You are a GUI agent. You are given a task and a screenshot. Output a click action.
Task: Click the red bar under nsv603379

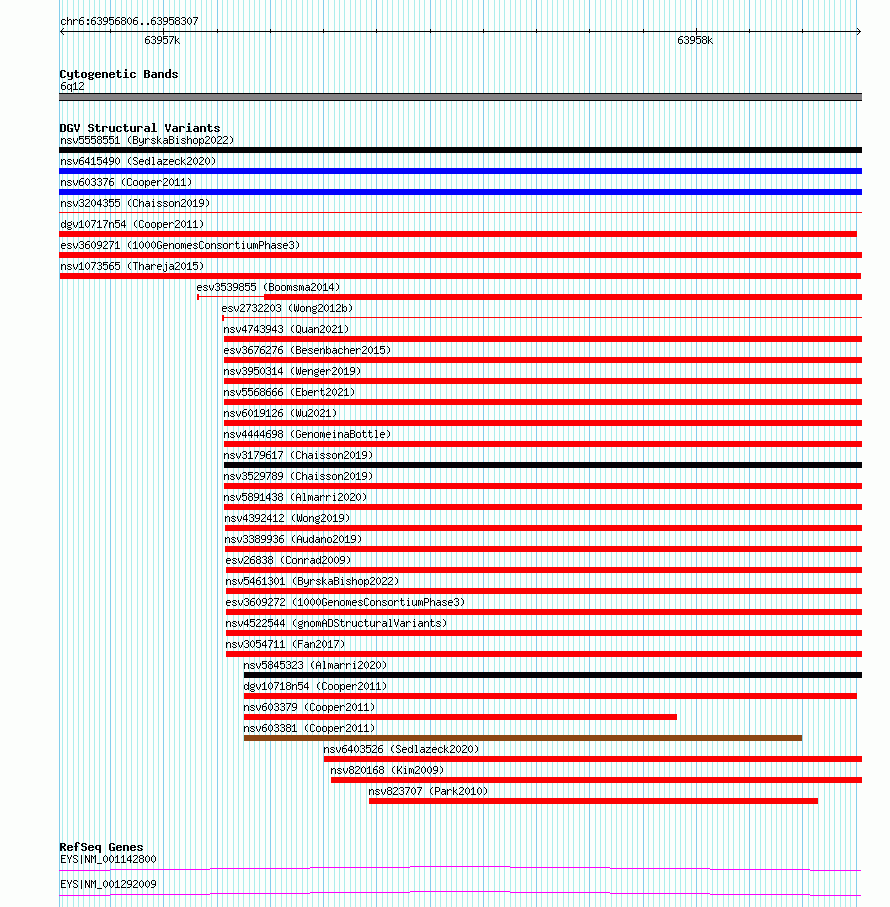click(460, 717)
